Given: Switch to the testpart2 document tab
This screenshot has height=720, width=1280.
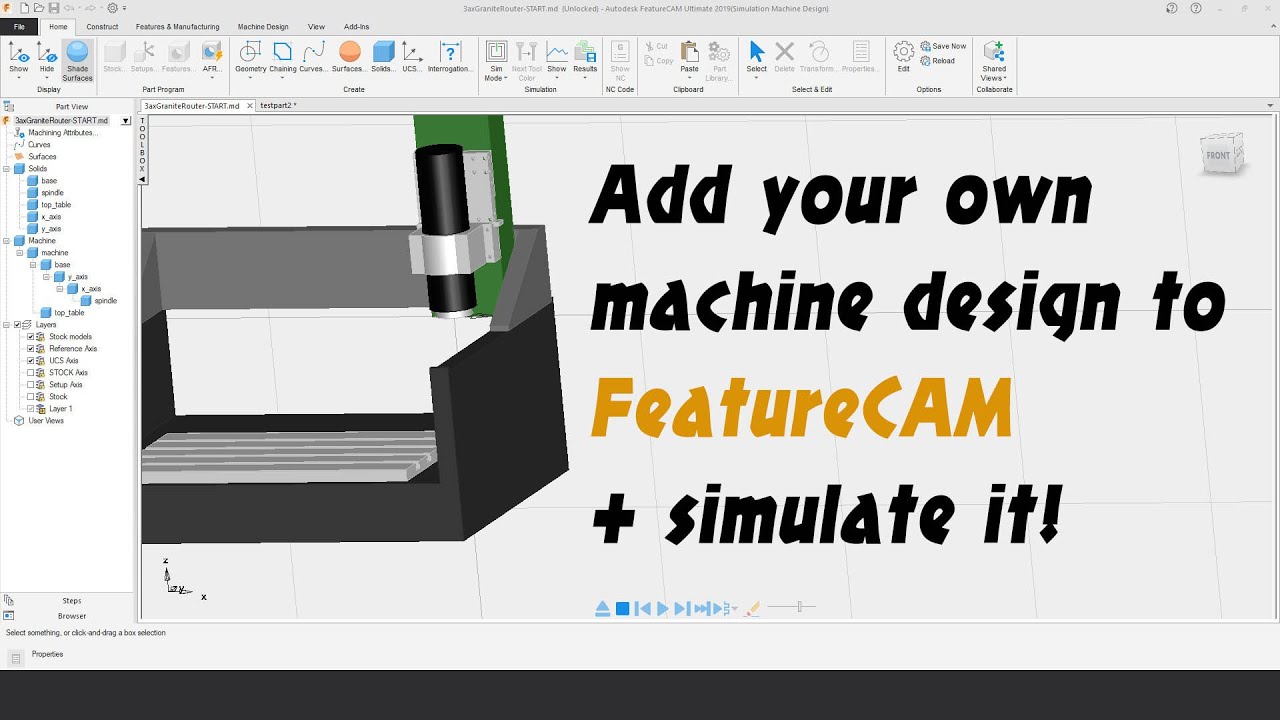Looking at the screenshot, I should 278,105.
